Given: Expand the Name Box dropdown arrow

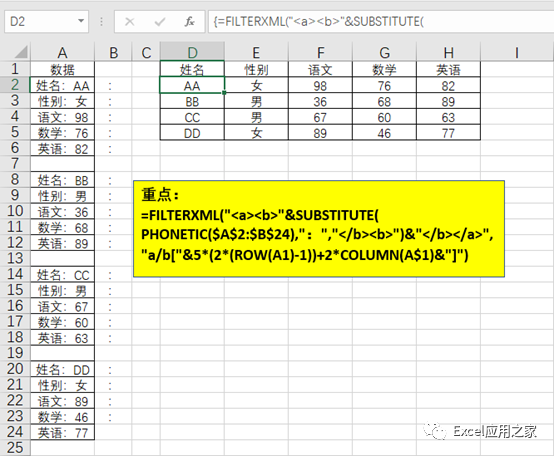Looking at the screenshot, I should pyautogui.click(x=81, y=21).
